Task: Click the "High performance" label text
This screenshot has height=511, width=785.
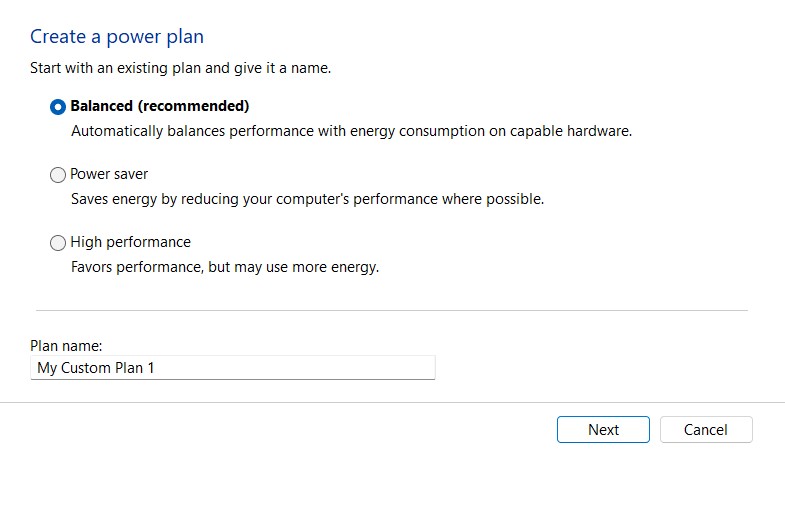Action: click(x=130, y=242)
